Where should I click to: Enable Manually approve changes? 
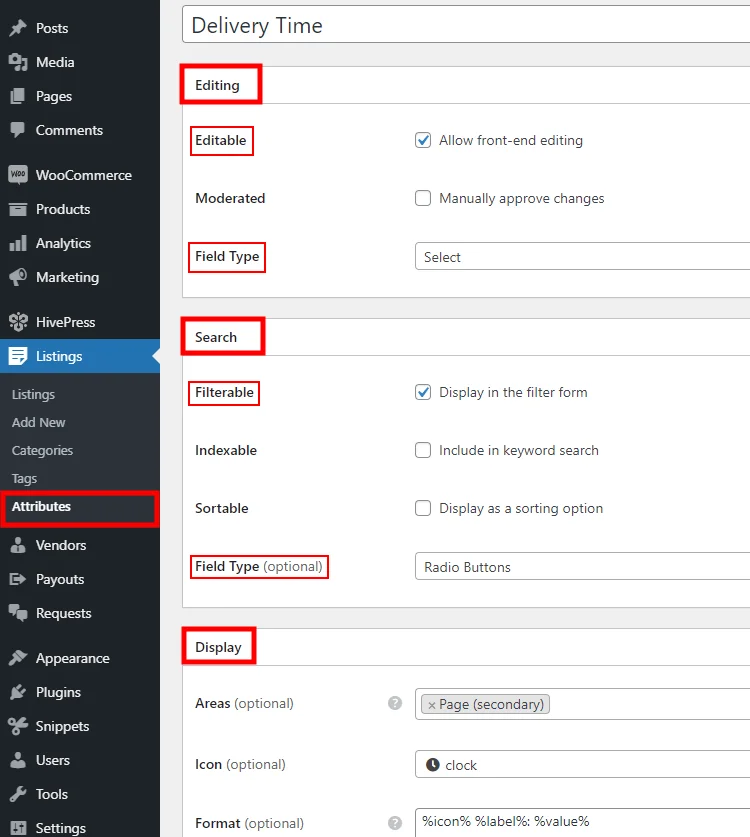tap(423, 198)
